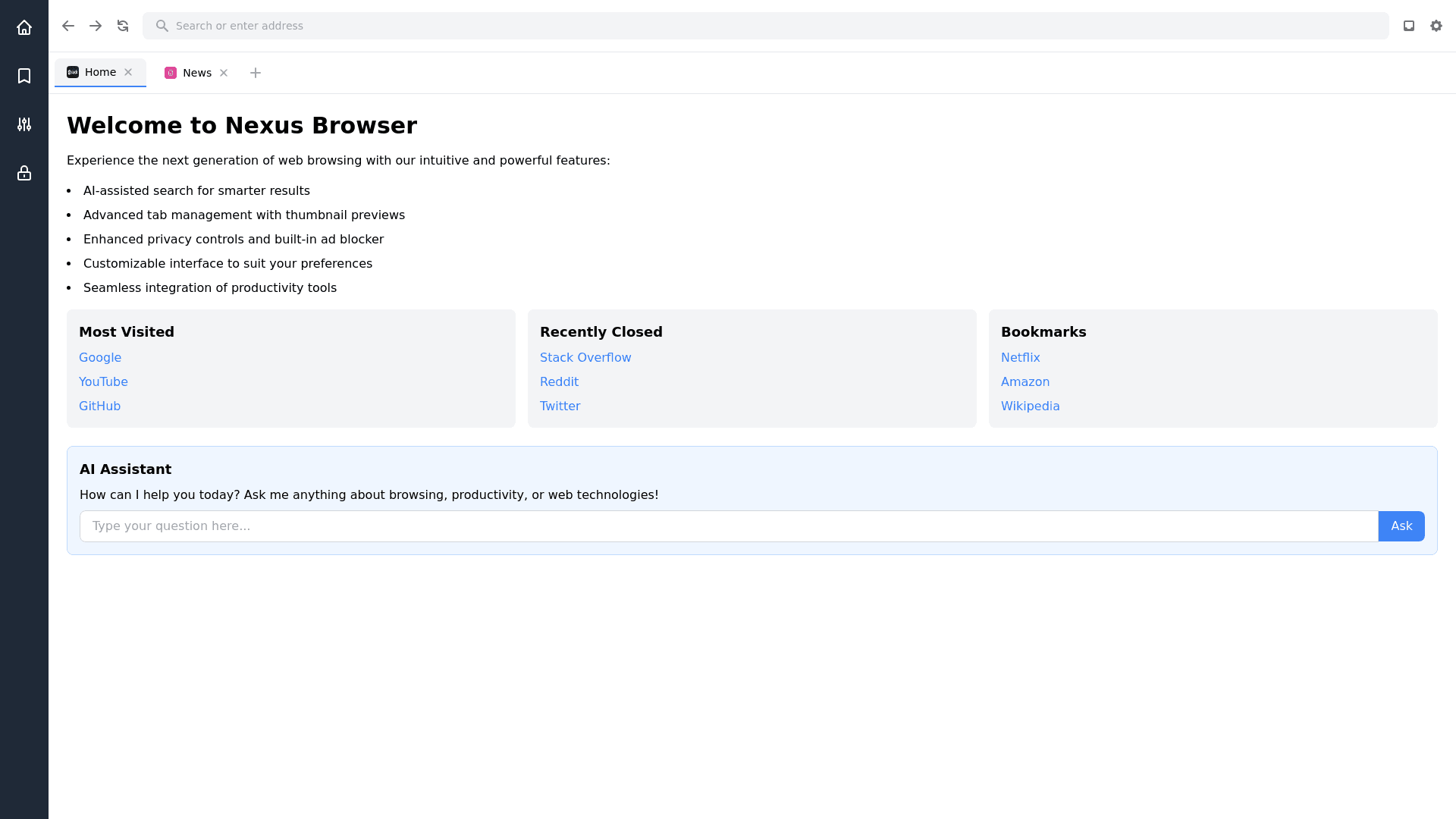Image resolution: width=1456 pixels, height=819 pixels.
Task: Open the GitHub link in Most Visited
Action: pyautogui.click(x=99, y=406)
